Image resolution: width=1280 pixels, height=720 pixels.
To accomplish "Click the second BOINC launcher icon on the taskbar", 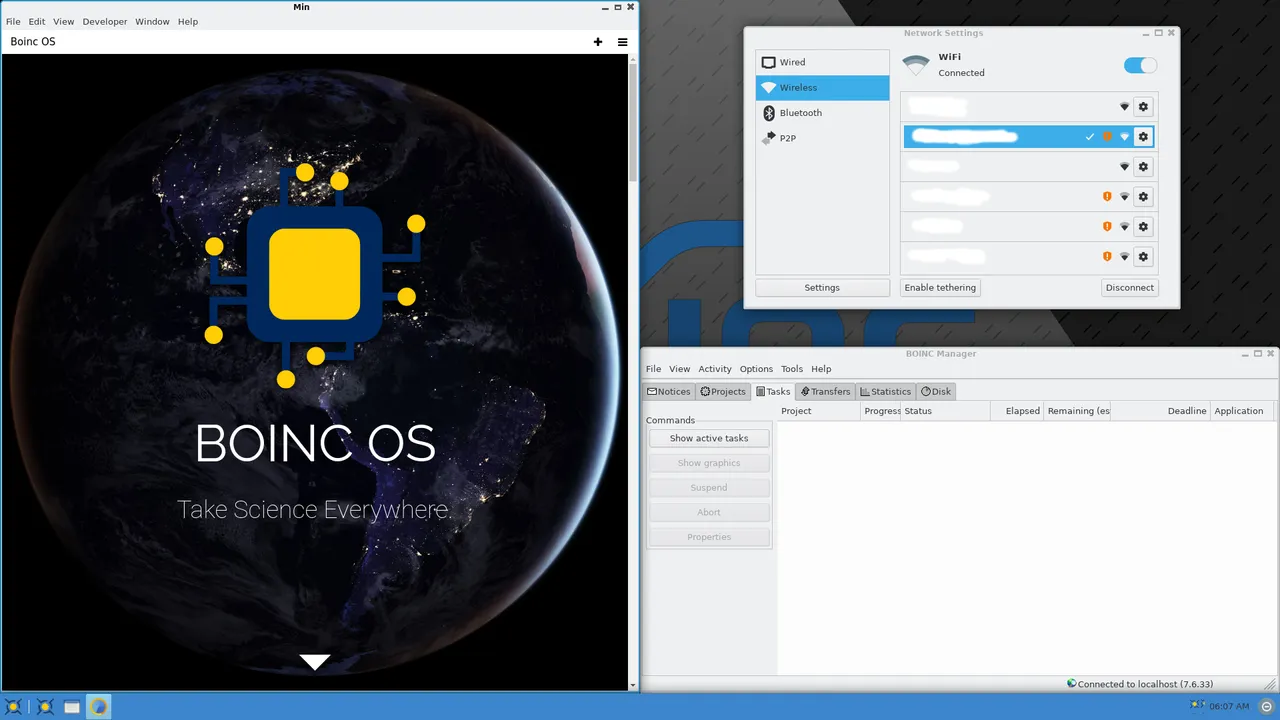I will pos(45,707).
